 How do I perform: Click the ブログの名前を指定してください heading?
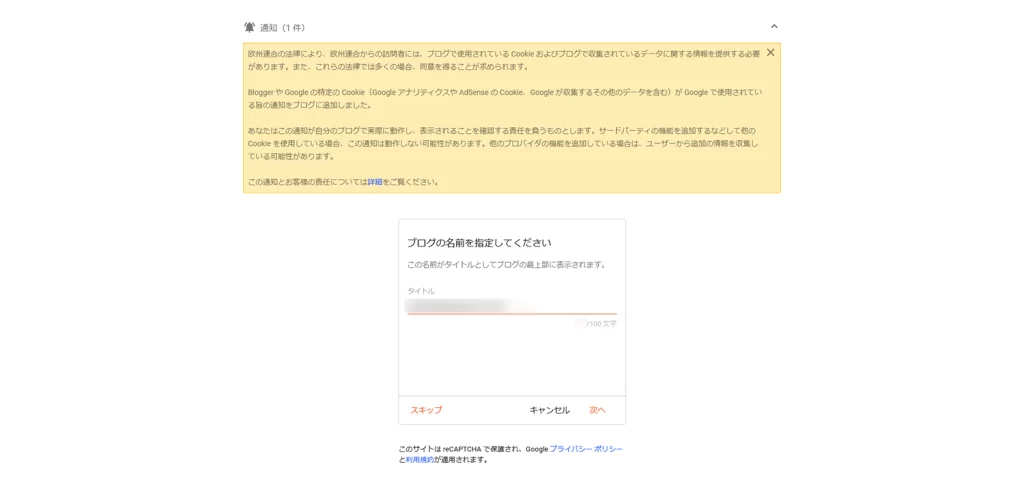[479, 243]
